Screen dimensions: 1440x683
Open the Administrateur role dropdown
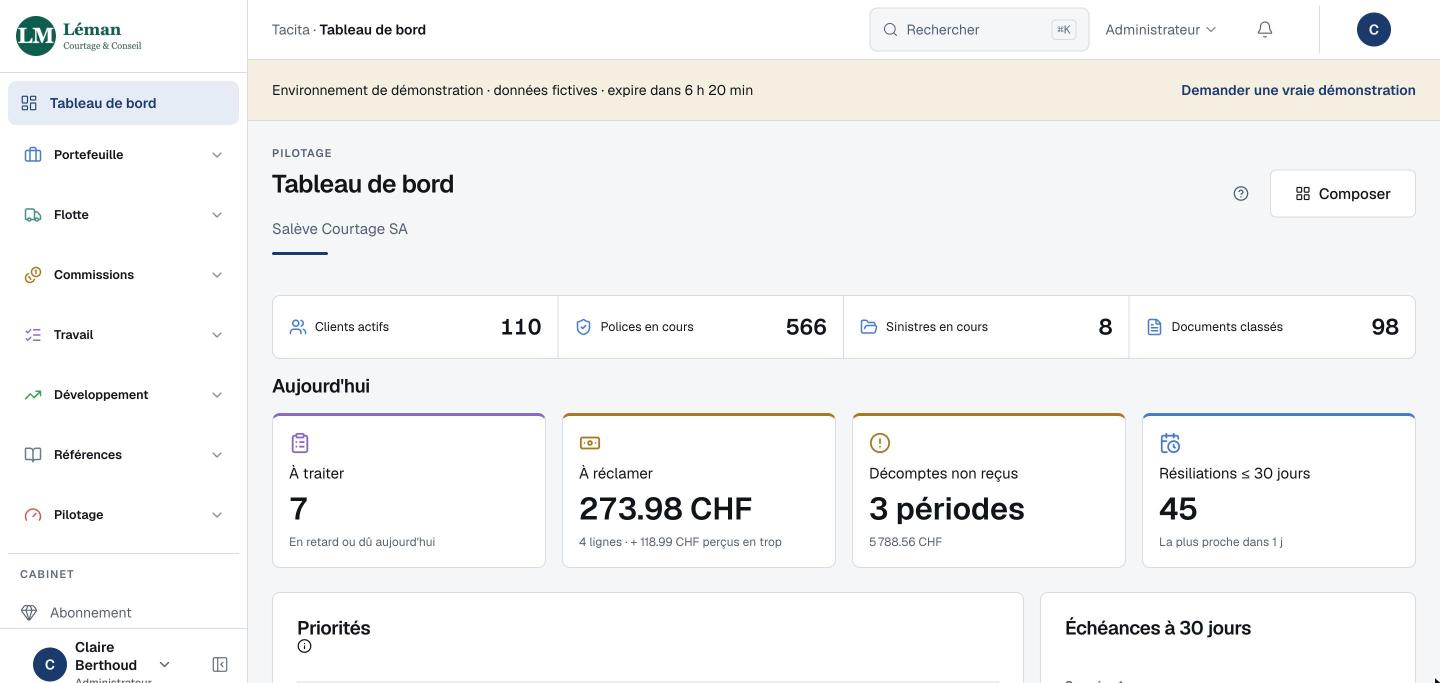(1161, 30)
